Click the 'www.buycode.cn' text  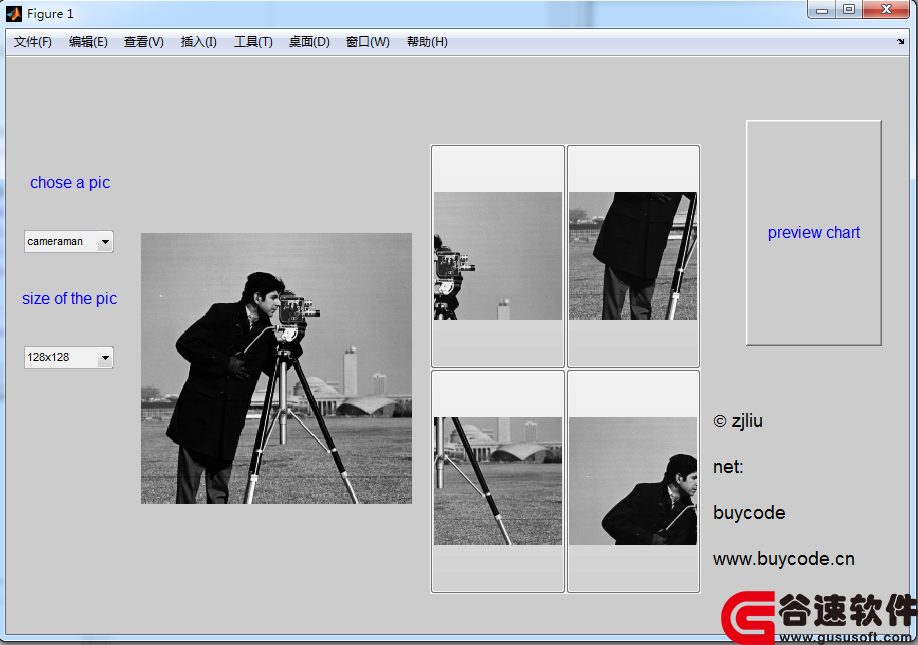(x=784, y=559)
